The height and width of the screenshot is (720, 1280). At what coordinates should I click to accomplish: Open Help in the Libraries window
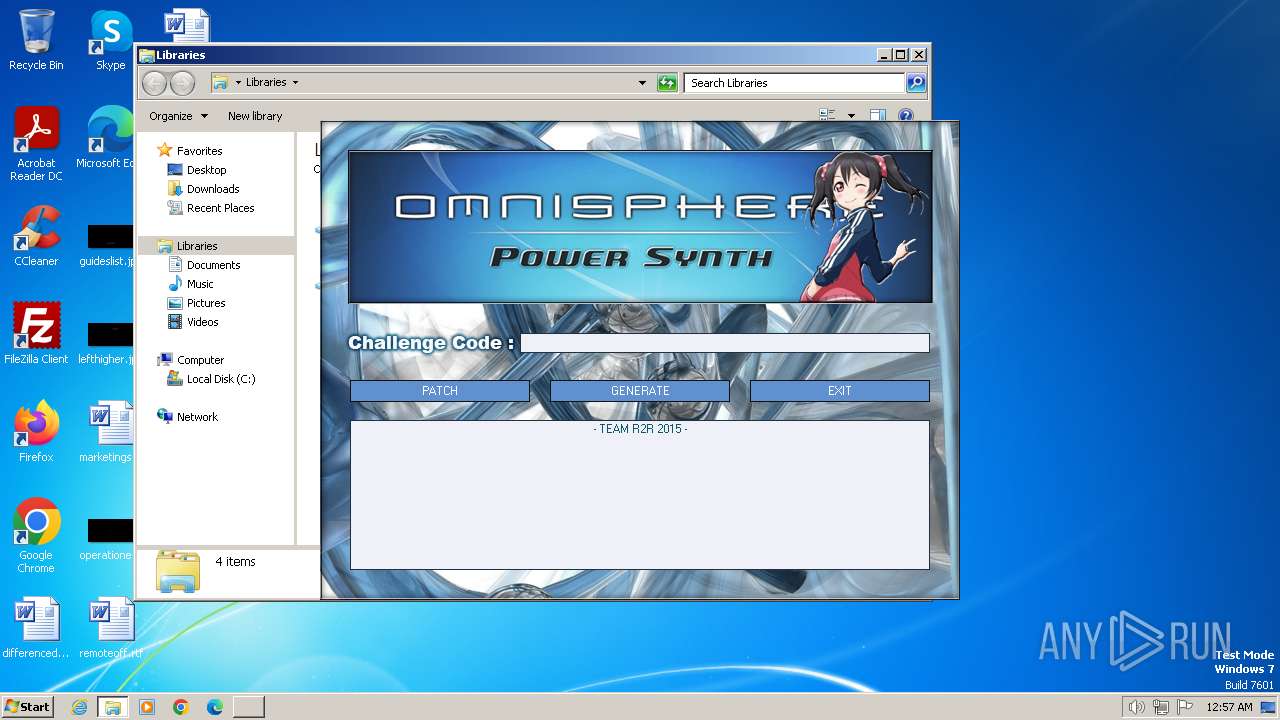[906, 116]
